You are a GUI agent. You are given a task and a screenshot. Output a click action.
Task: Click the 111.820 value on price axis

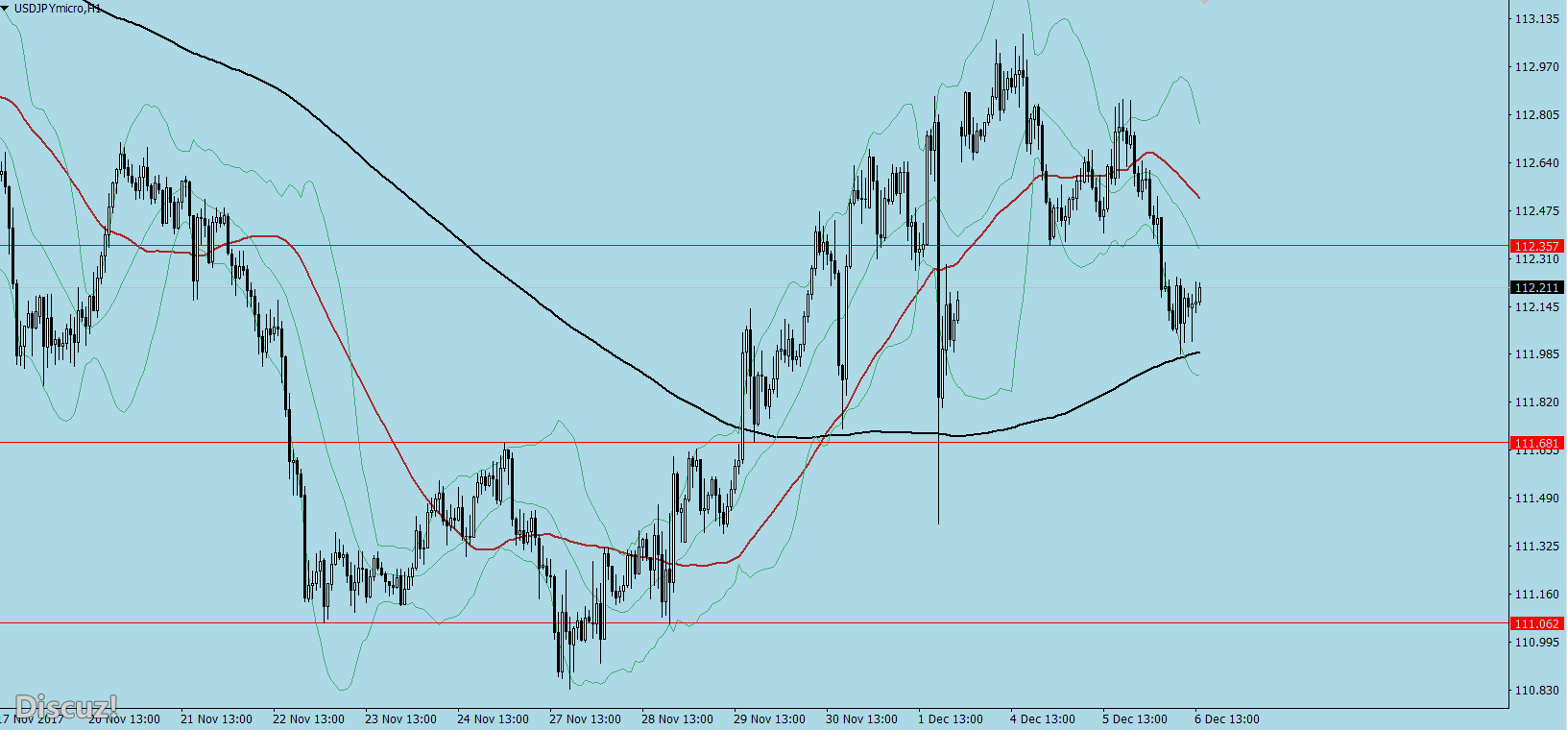tap(1536, 401)
